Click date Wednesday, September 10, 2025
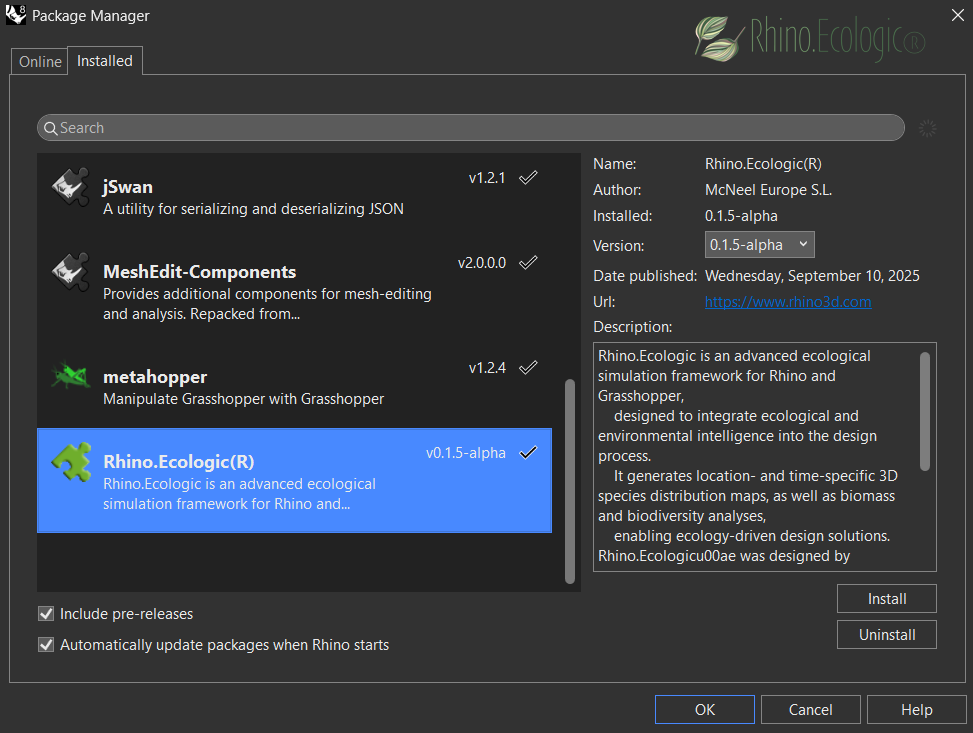Viewport: 973px width, 733px height. 812,276
